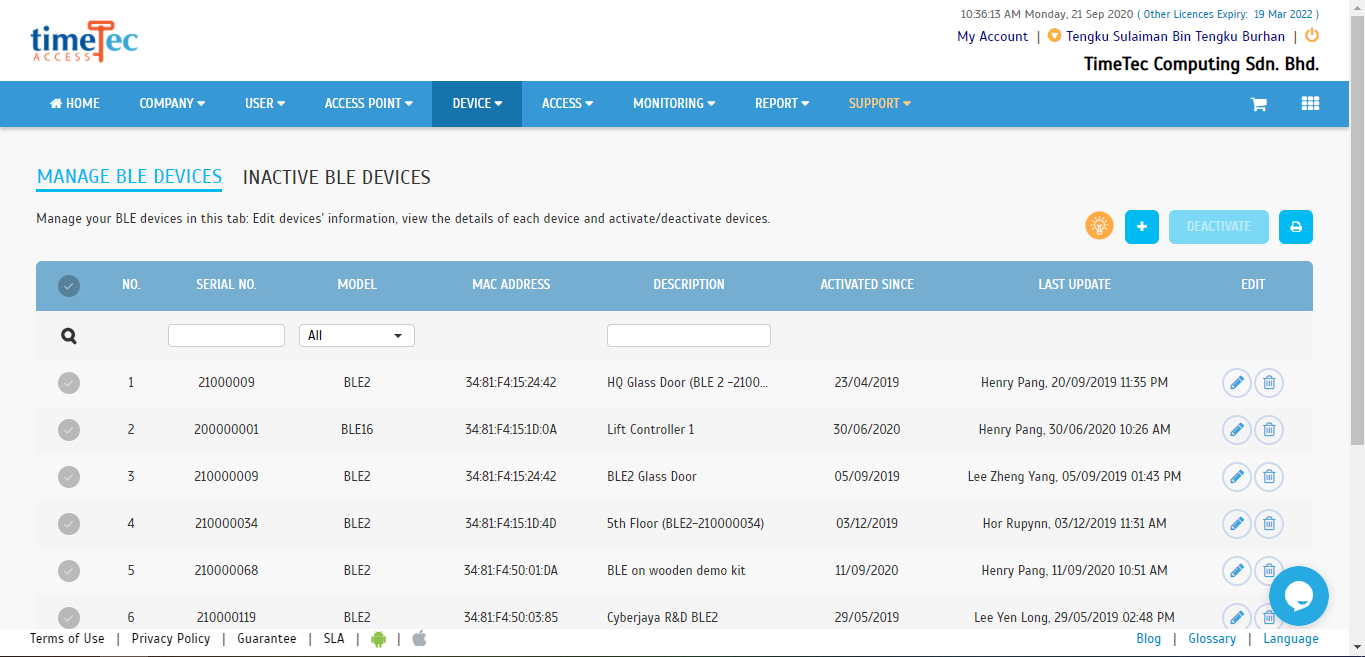The width and height of the screenshot is (1365, 657).
Task: Delete device 21000009 with trash icon
Action: click(1269, 382)
